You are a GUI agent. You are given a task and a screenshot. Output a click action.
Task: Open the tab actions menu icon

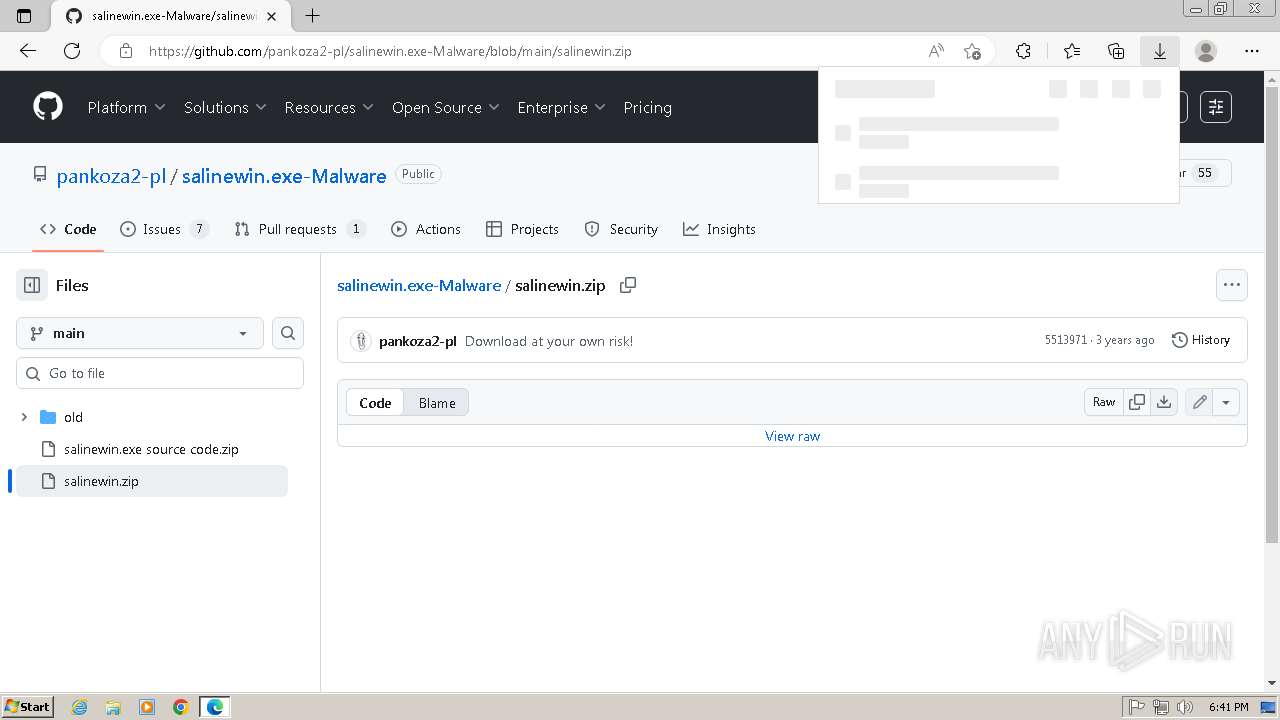tap(25, 16)
